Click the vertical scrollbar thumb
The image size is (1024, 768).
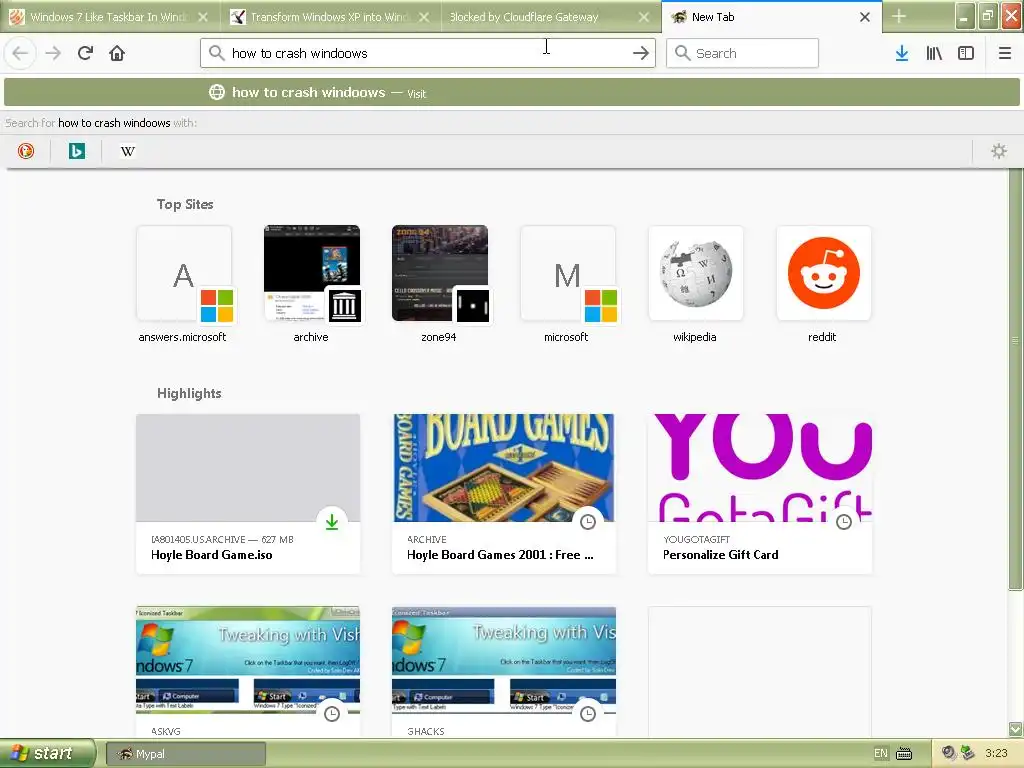[1015, 379]
